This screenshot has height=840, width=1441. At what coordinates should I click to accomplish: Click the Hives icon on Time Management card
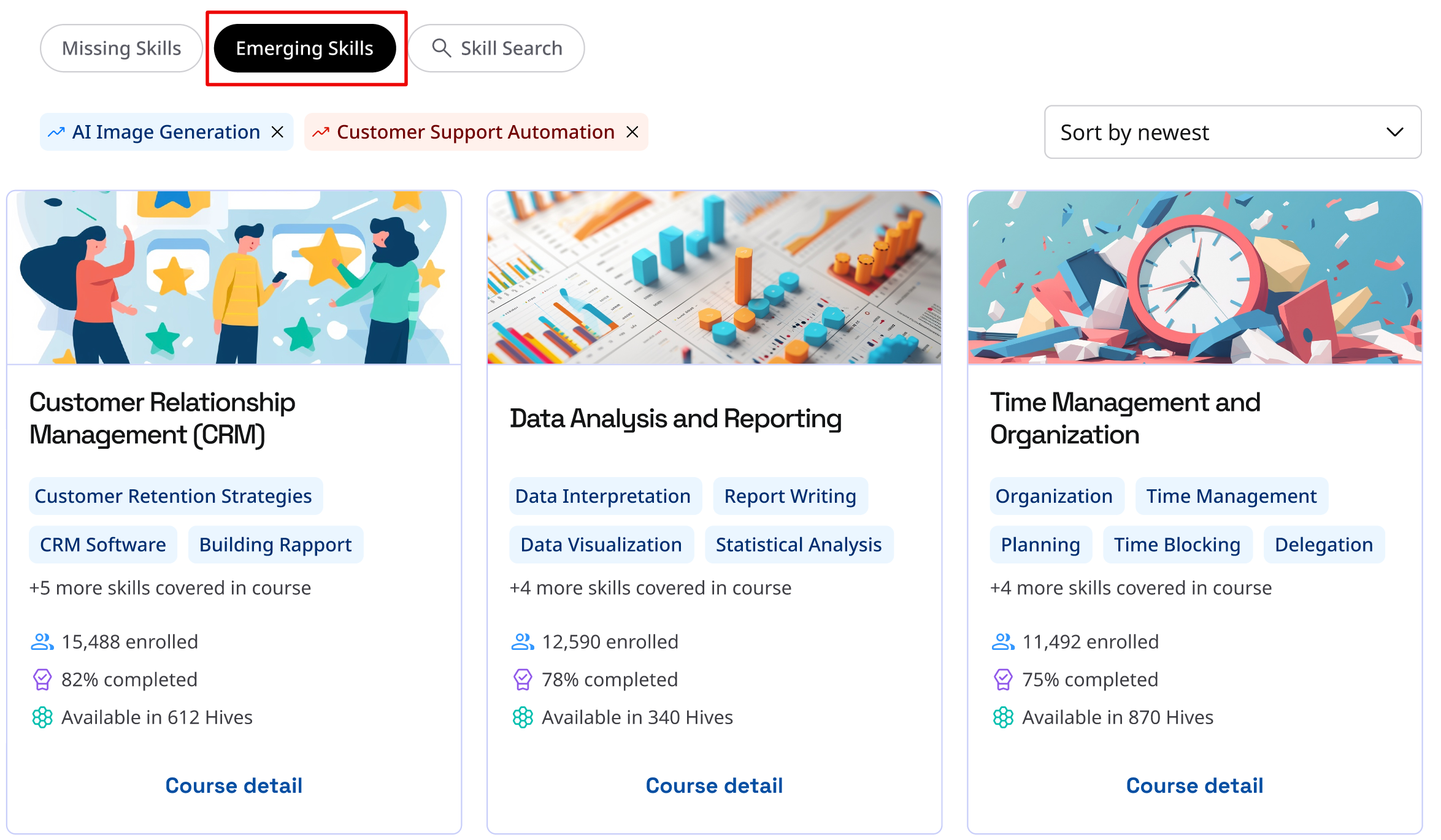[x=1003, y=717]
